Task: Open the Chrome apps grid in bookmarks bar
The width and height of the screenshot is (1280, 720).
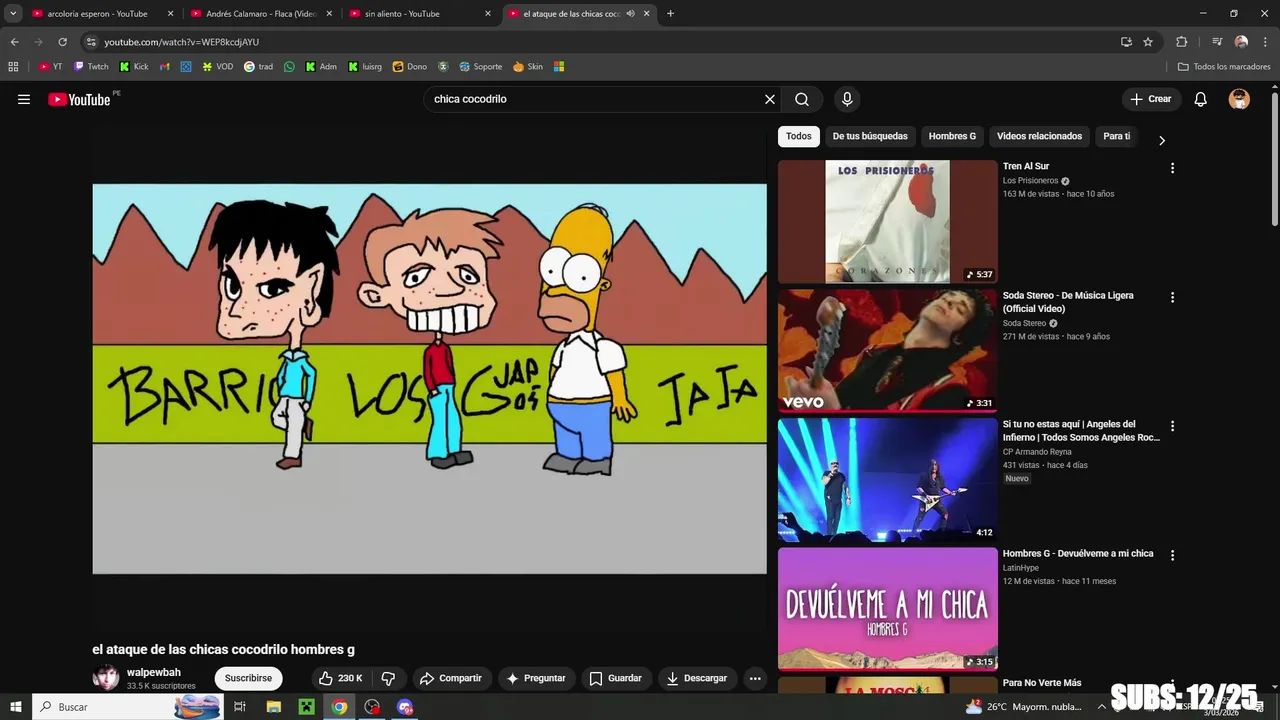Action: 13,67
